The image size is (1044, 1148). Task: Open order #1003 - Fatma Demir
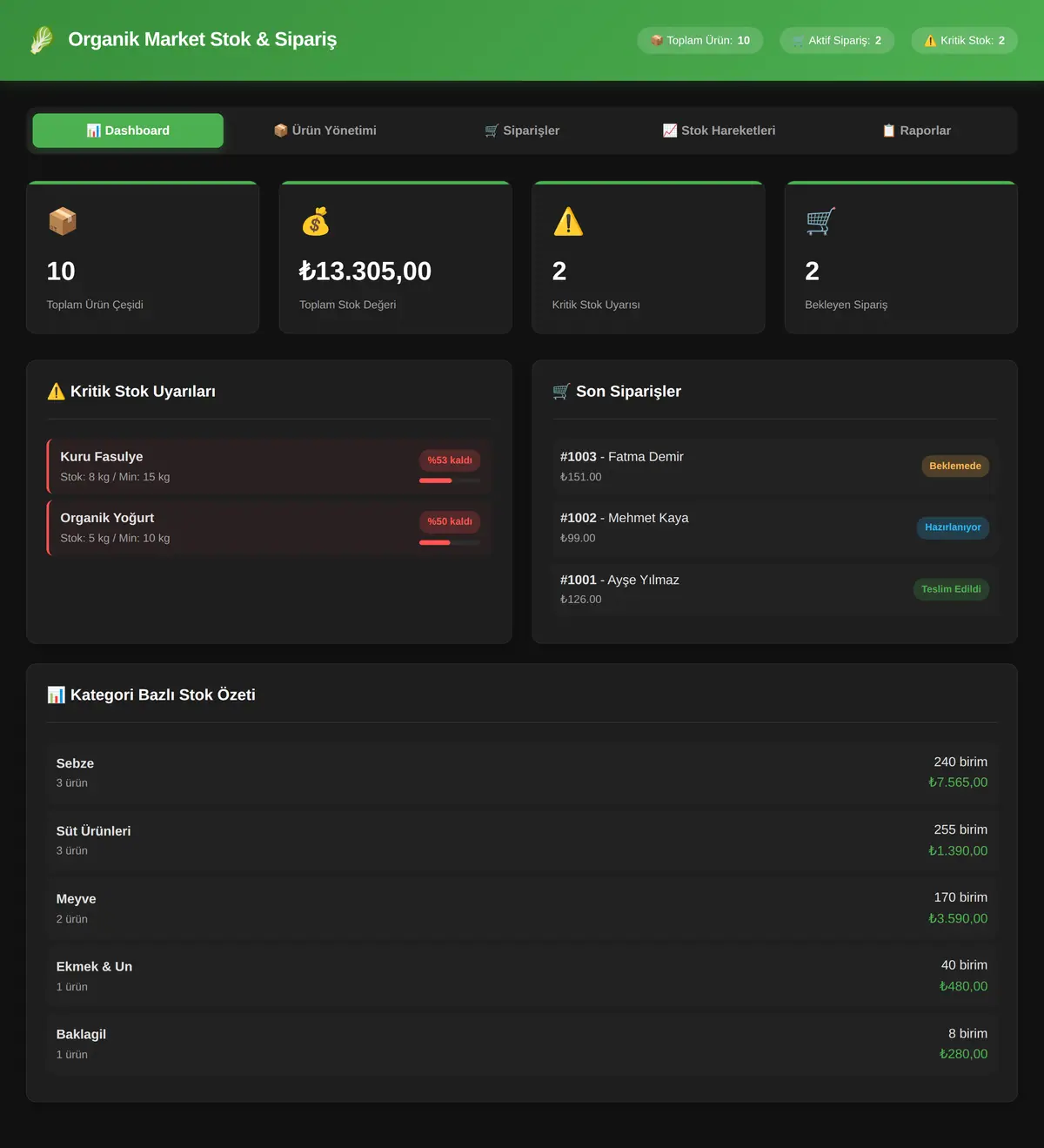click(x=774, y=467)
